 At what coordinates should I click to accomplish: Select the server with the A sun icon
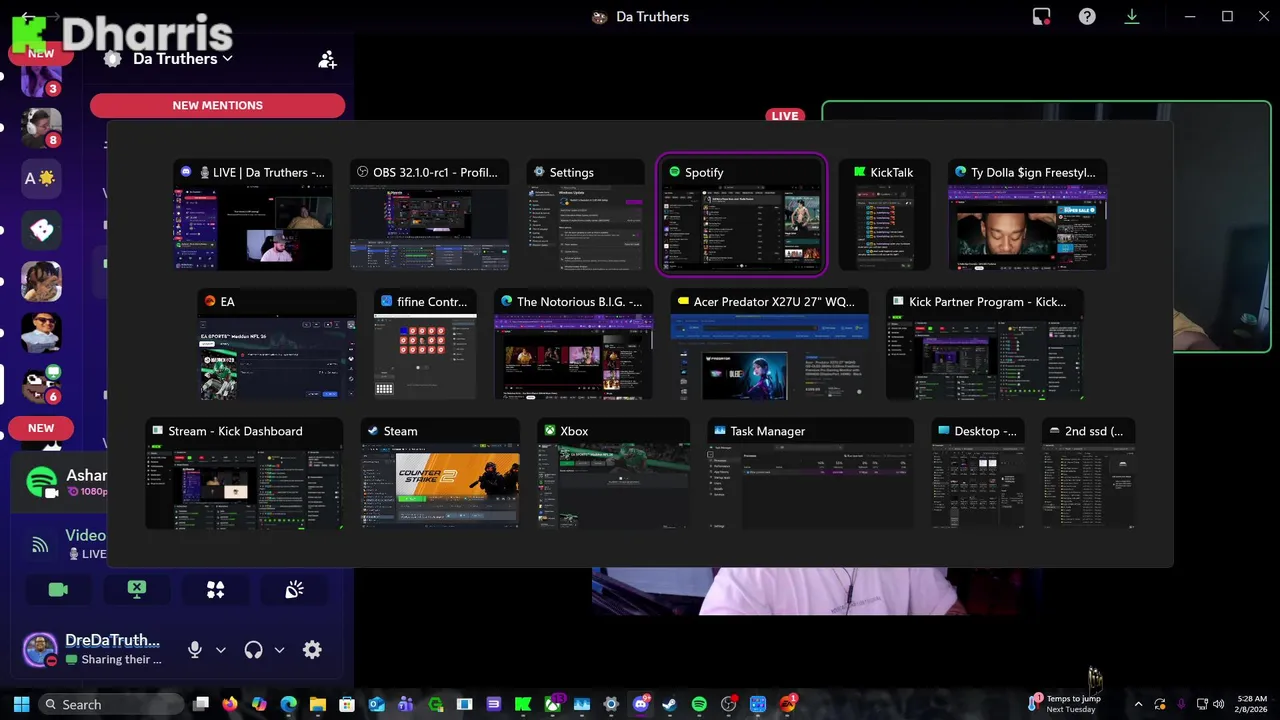point(41,178)
